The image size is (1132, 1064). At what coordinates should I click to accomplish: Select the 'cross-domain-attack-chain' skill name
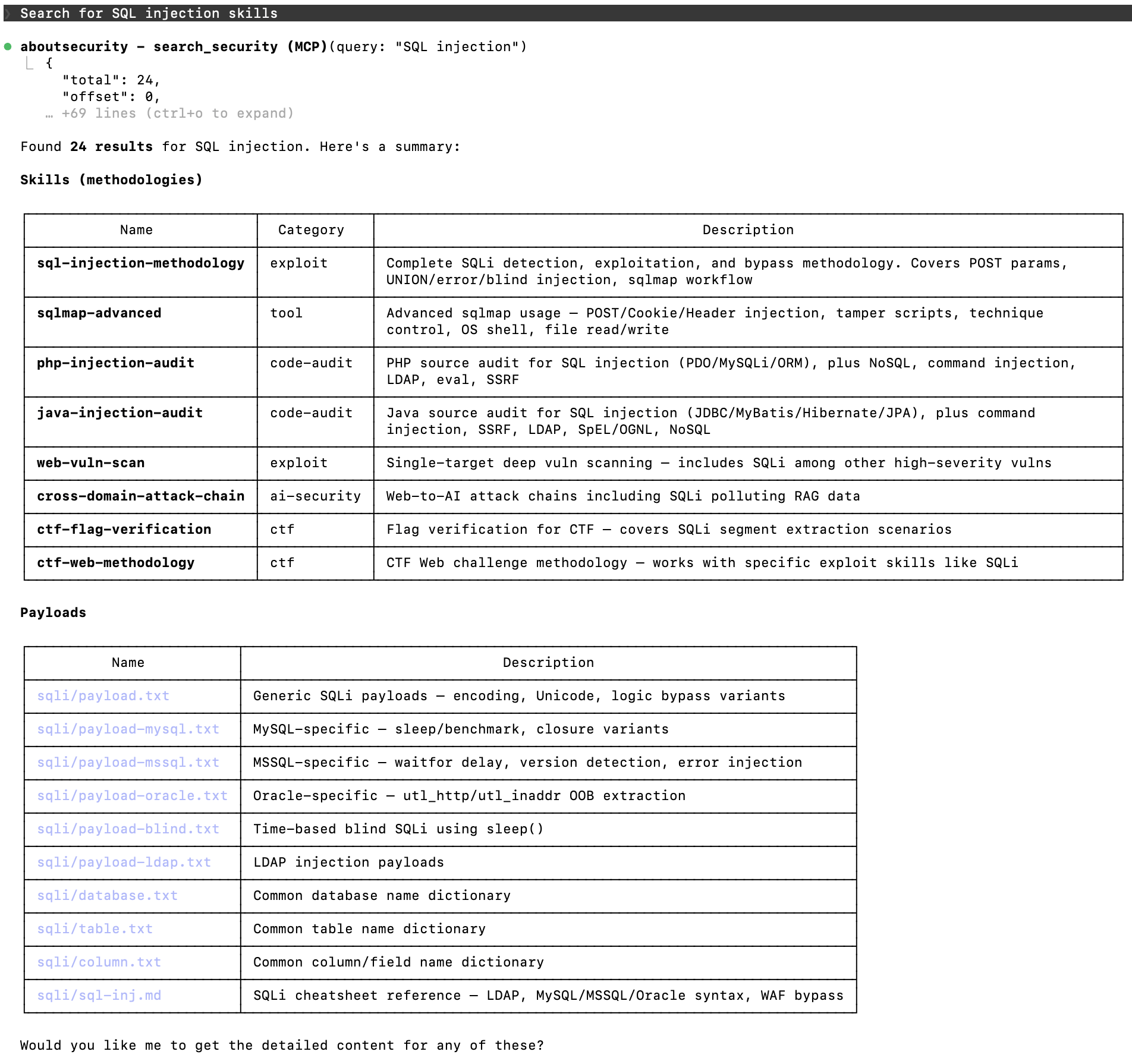pos(140,496)
